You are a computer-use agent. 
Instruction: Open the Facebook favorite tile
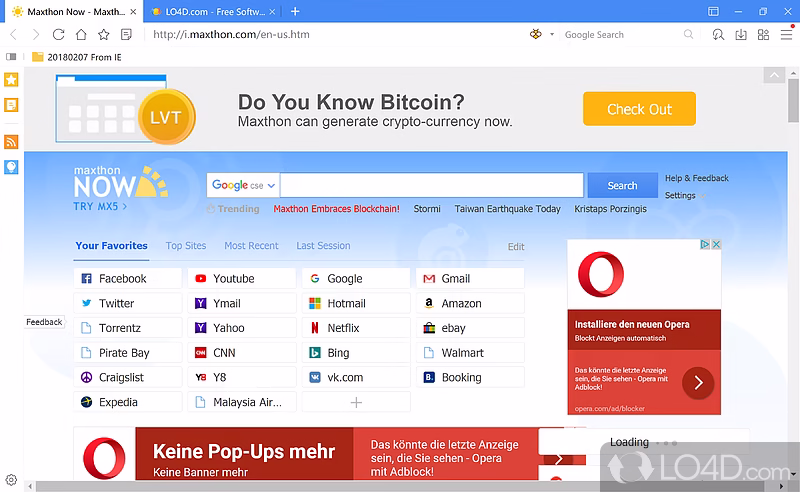coord(128,279)
